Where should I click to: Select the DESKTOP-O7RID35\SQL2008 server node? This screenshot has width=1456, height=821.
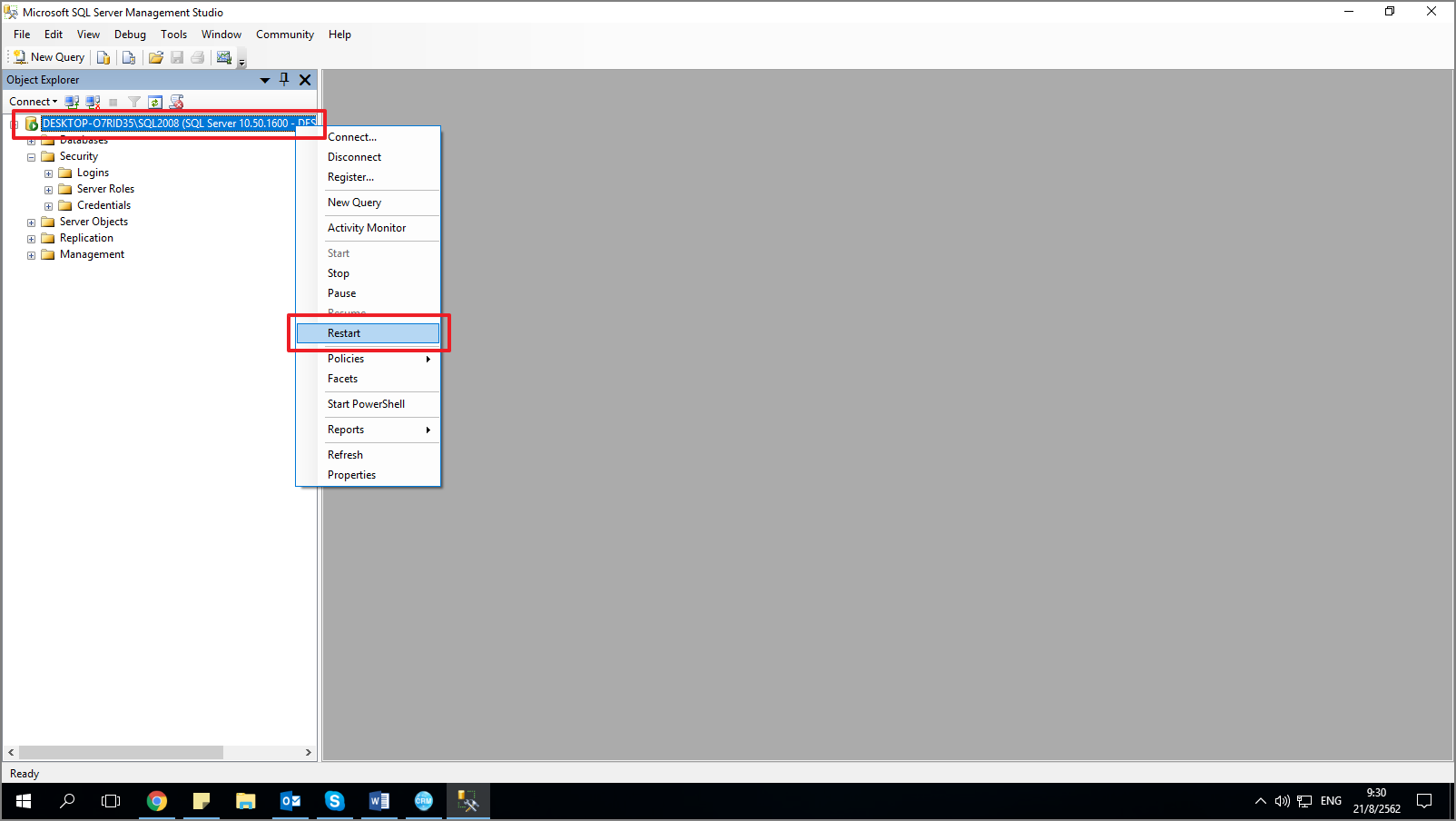point(179,124)
